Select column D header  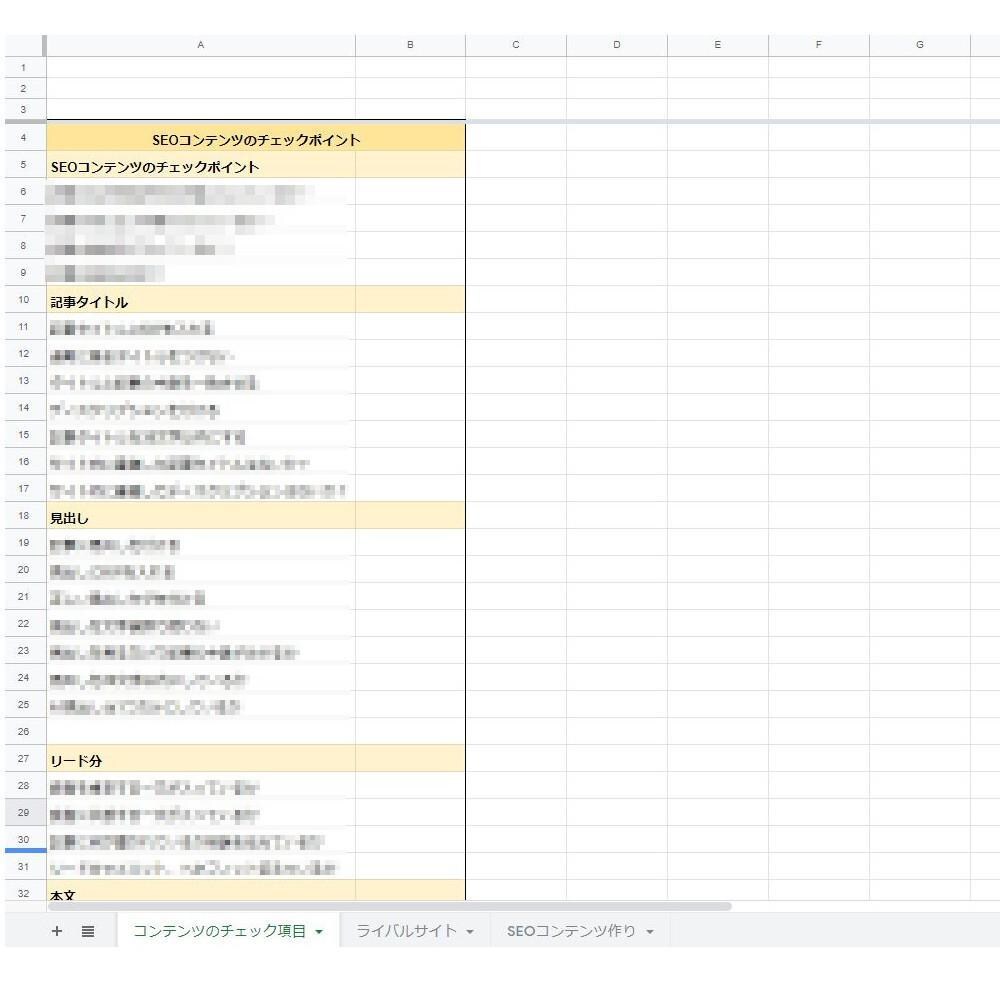(x=617, y=45)
